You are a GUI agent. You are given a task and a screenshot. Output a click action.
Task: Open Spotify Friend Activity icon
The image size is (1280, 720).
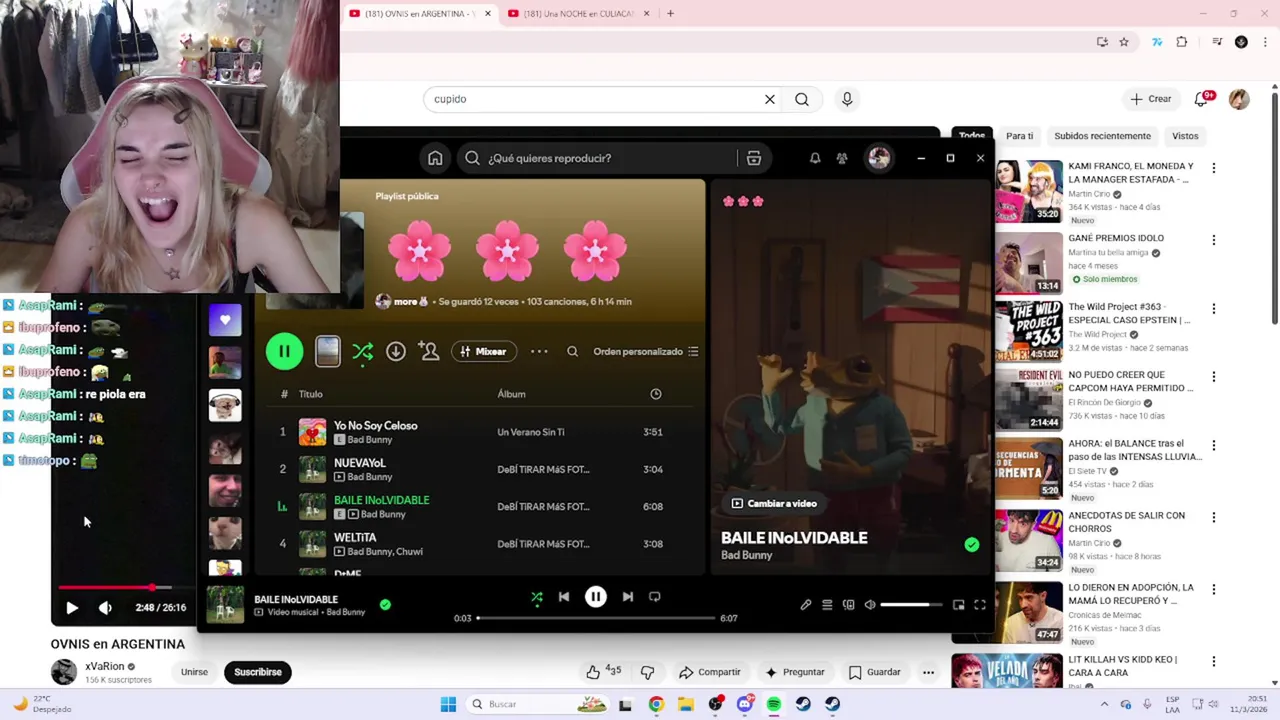[842, 158]
